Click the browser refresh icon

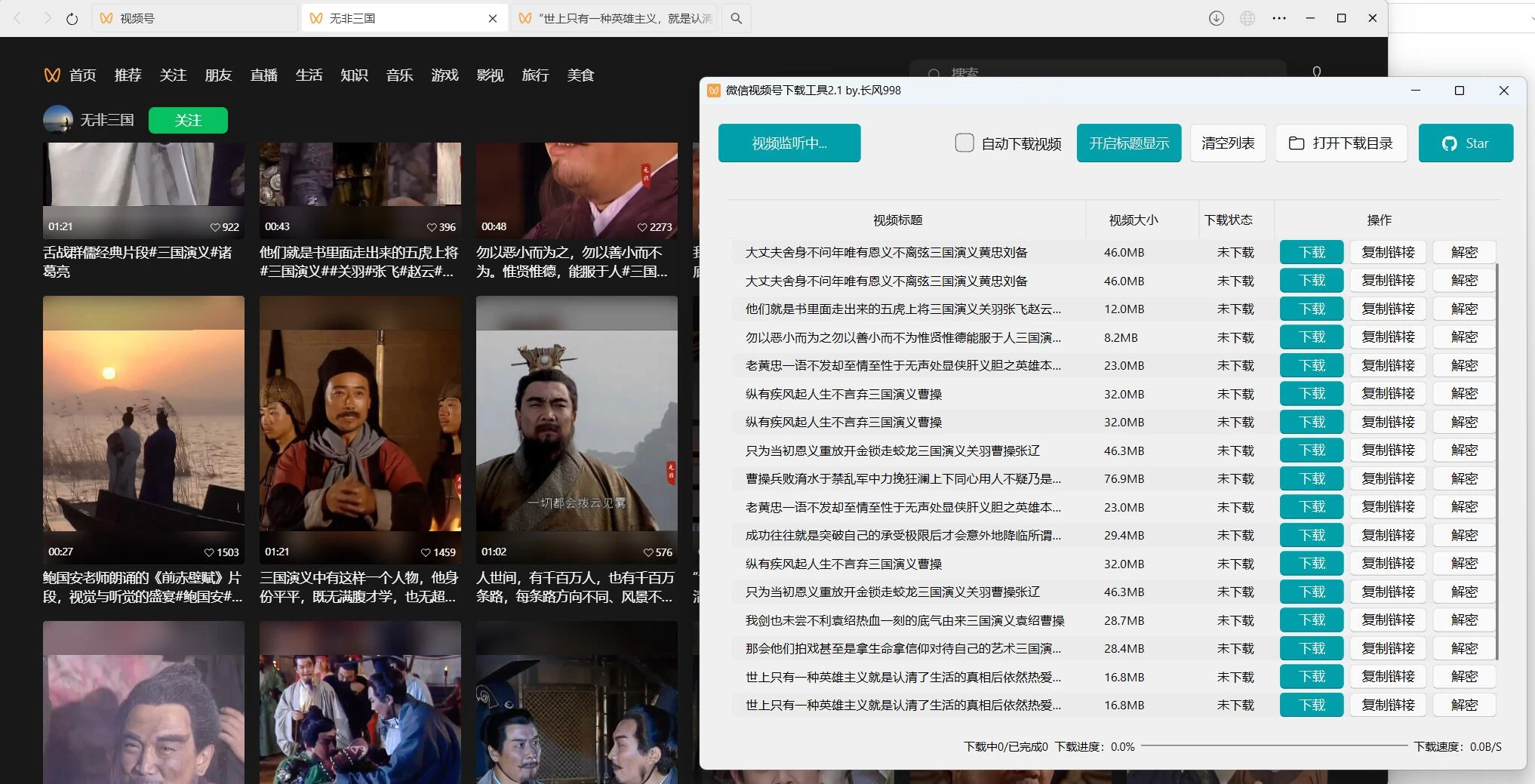[x=72, y=19]
